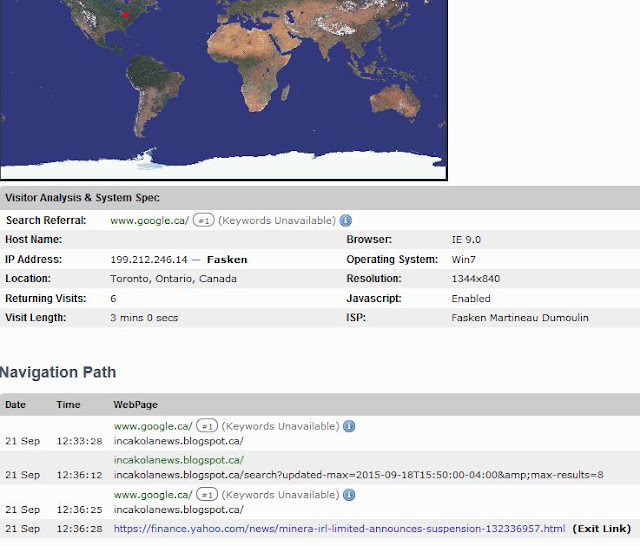
Task: Click red visitor marker on world map
Action: tap(125, 15)
